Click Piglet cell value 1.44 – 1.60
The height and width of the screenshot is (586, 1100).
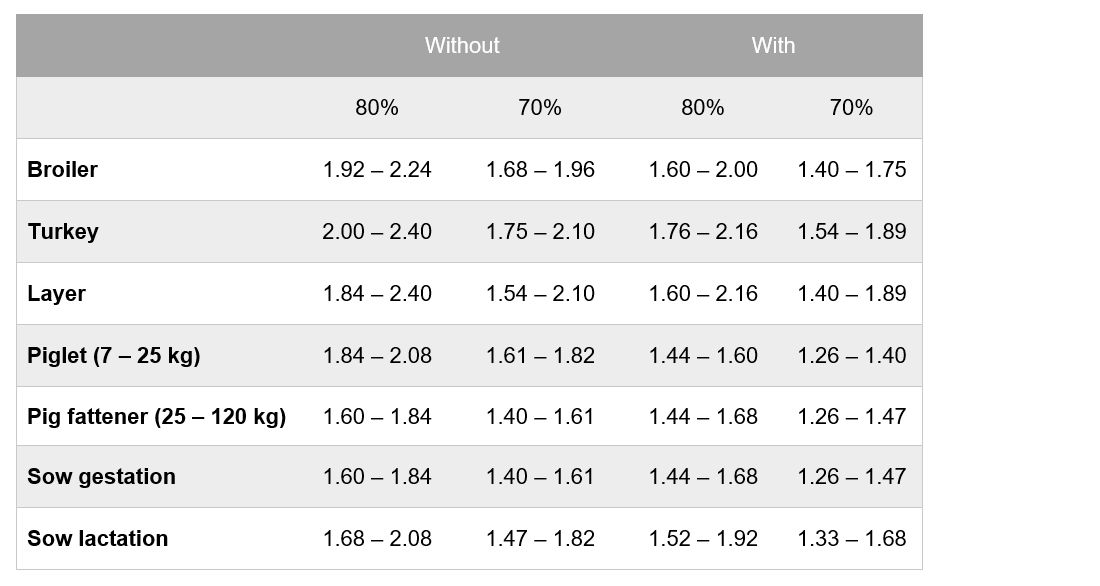pyautogui.click(x=703, y=356)
